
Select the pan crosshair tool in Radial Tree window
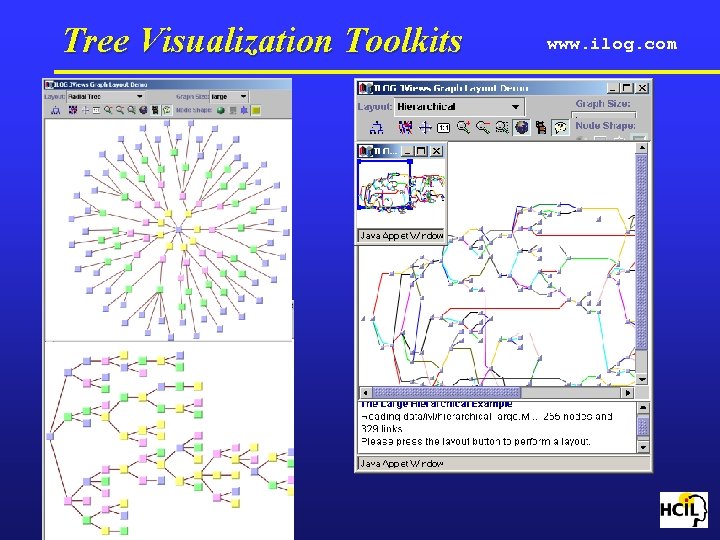[x=85, y=110]
